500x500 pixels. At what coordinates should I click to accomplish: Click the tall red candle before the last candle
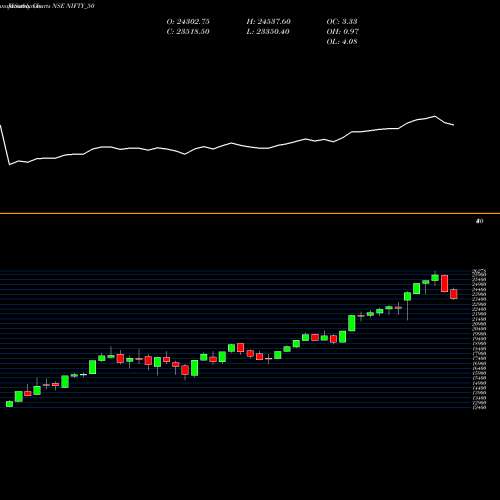click(444, 283)
